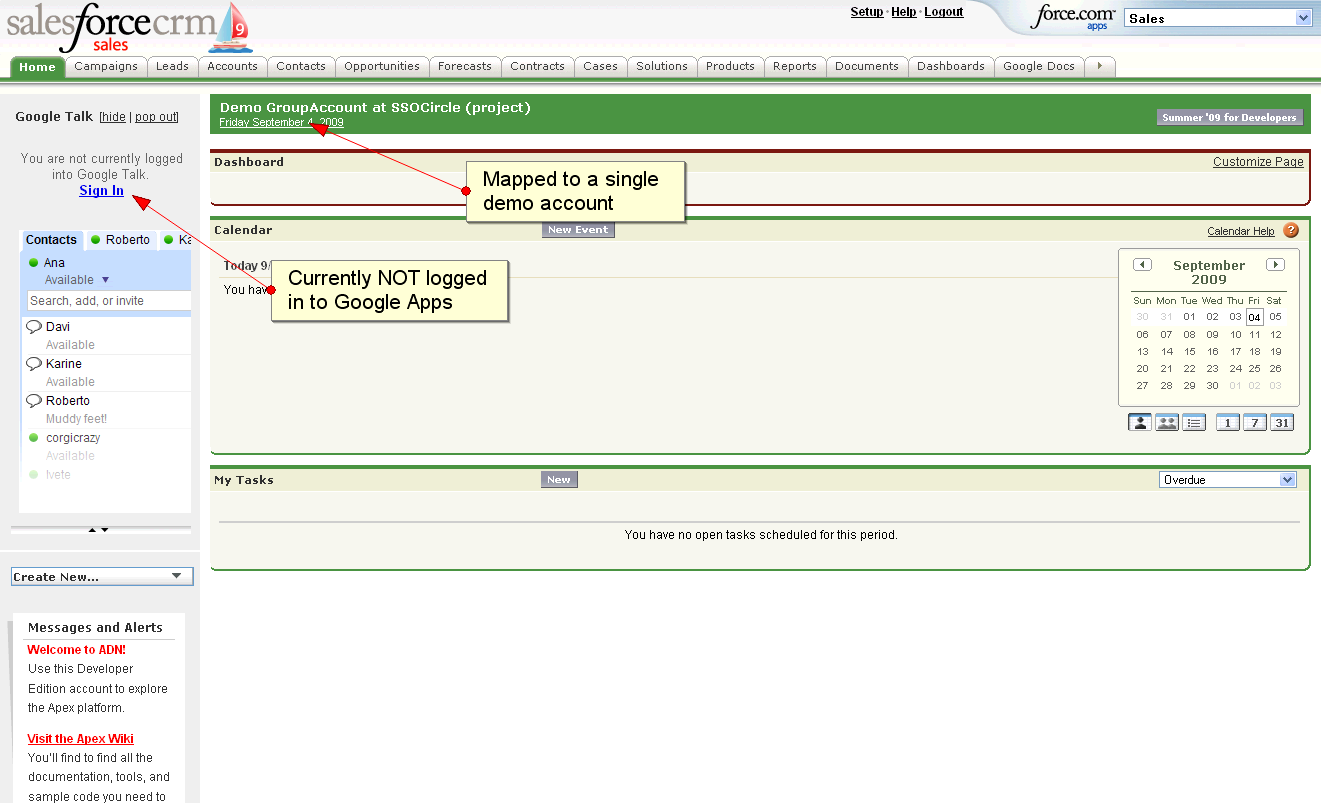Open the Campaigns tab
This screenshot has height=803, width=1321.
tap(106, 66)
